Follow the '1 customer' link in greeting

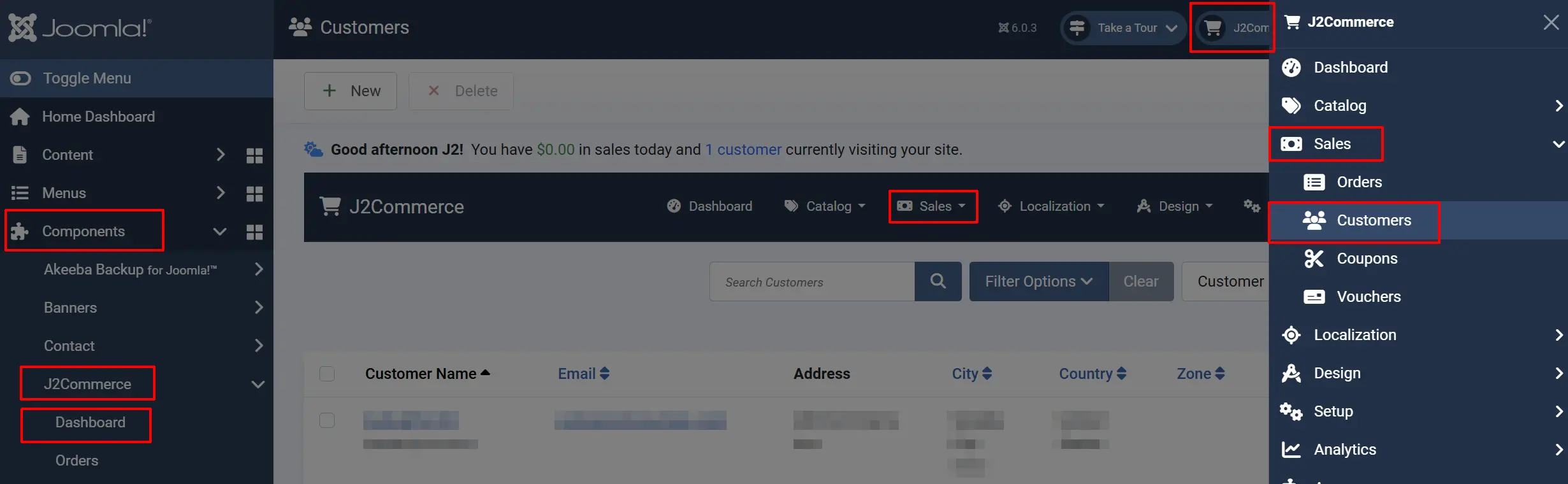point(743,150)
